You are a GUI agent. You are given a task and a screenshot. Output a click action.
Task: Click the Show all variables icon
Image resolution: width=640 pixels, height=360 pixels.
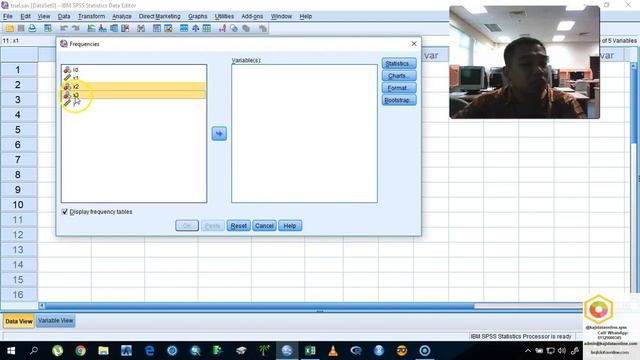coord(246,28)
